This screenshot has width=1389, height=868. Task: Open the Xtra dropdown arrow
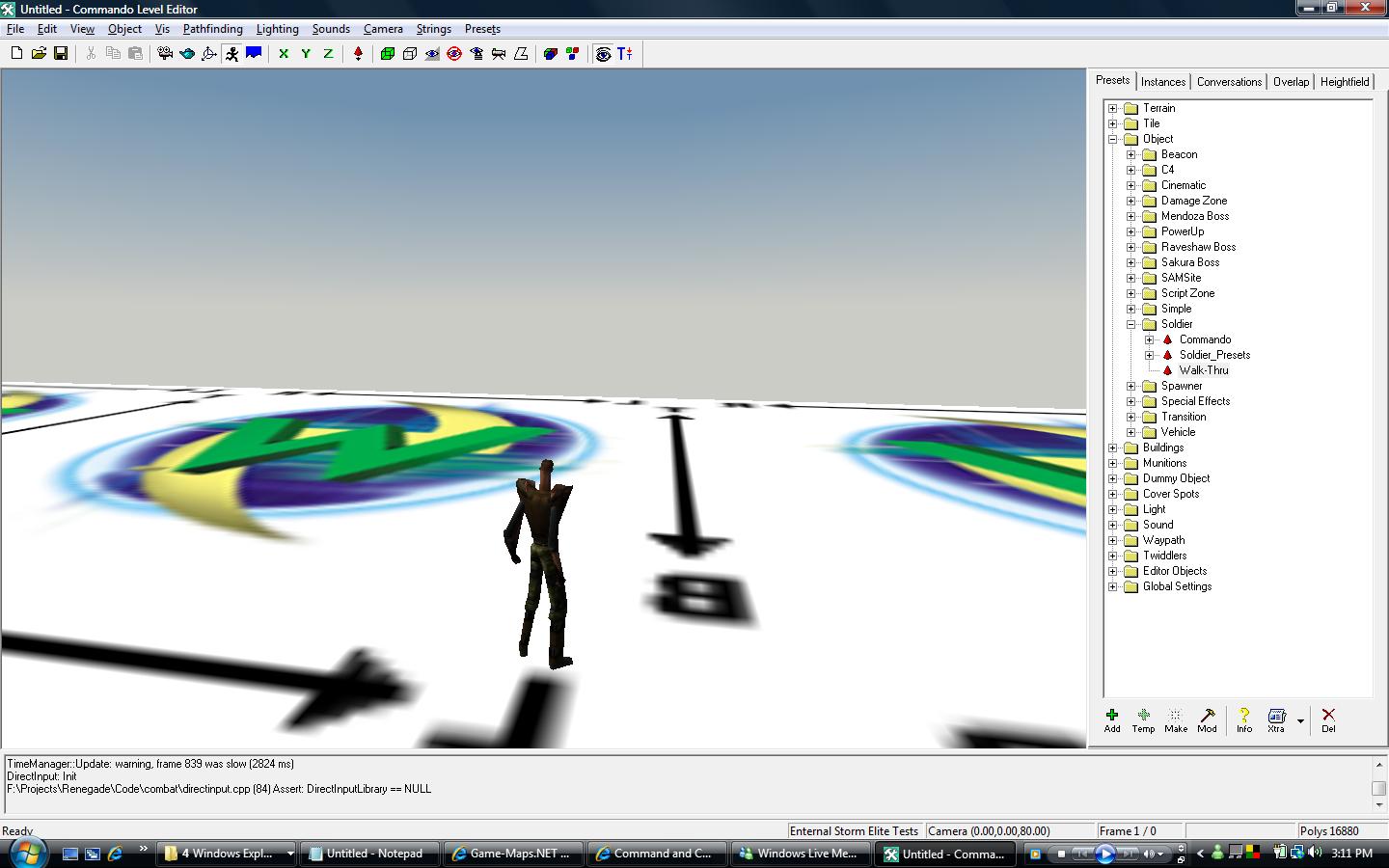click(x=1300, y=720)
